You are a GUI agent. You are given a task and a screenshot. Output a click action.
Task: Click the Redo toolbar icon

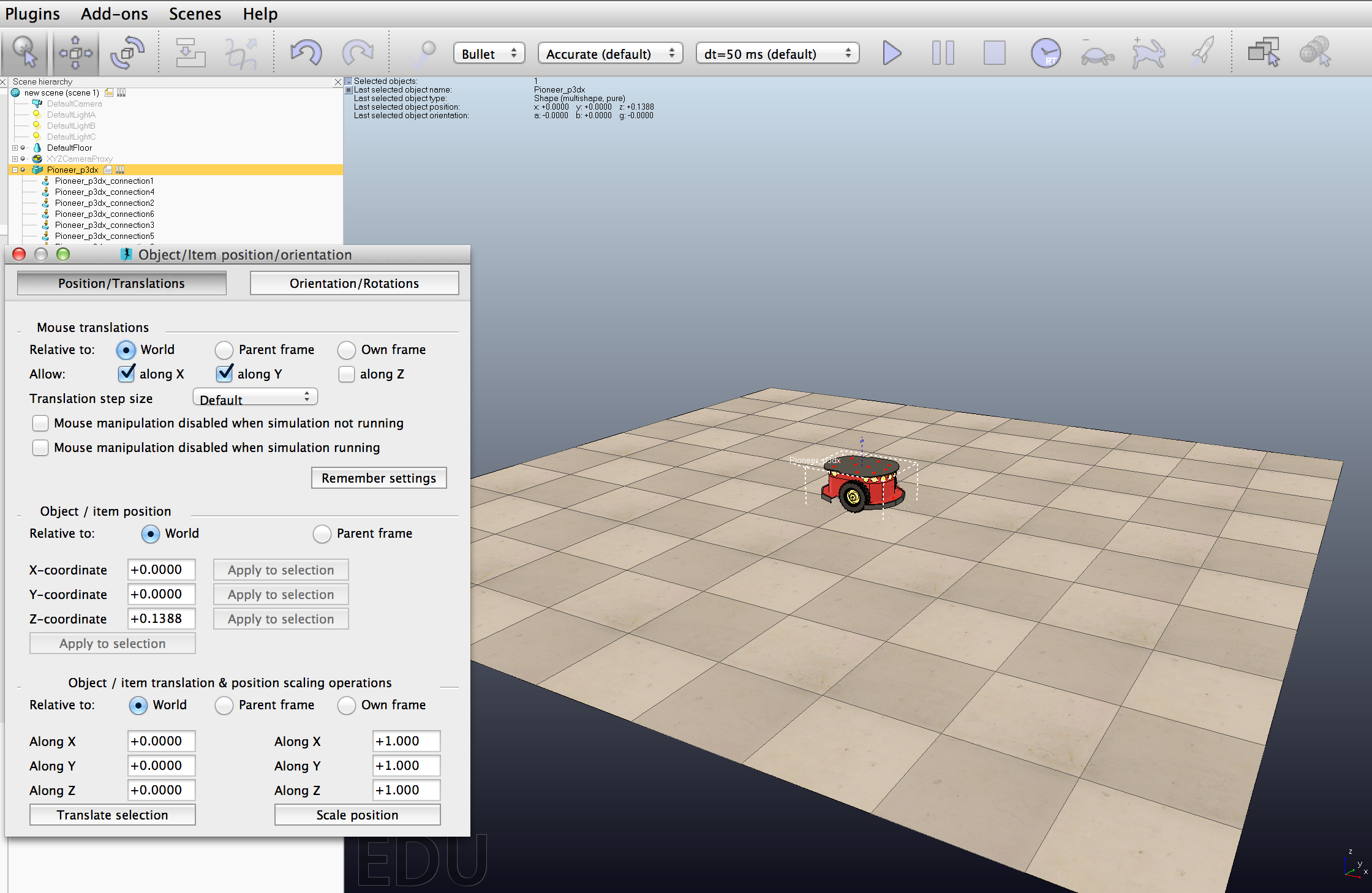(358, 53)
